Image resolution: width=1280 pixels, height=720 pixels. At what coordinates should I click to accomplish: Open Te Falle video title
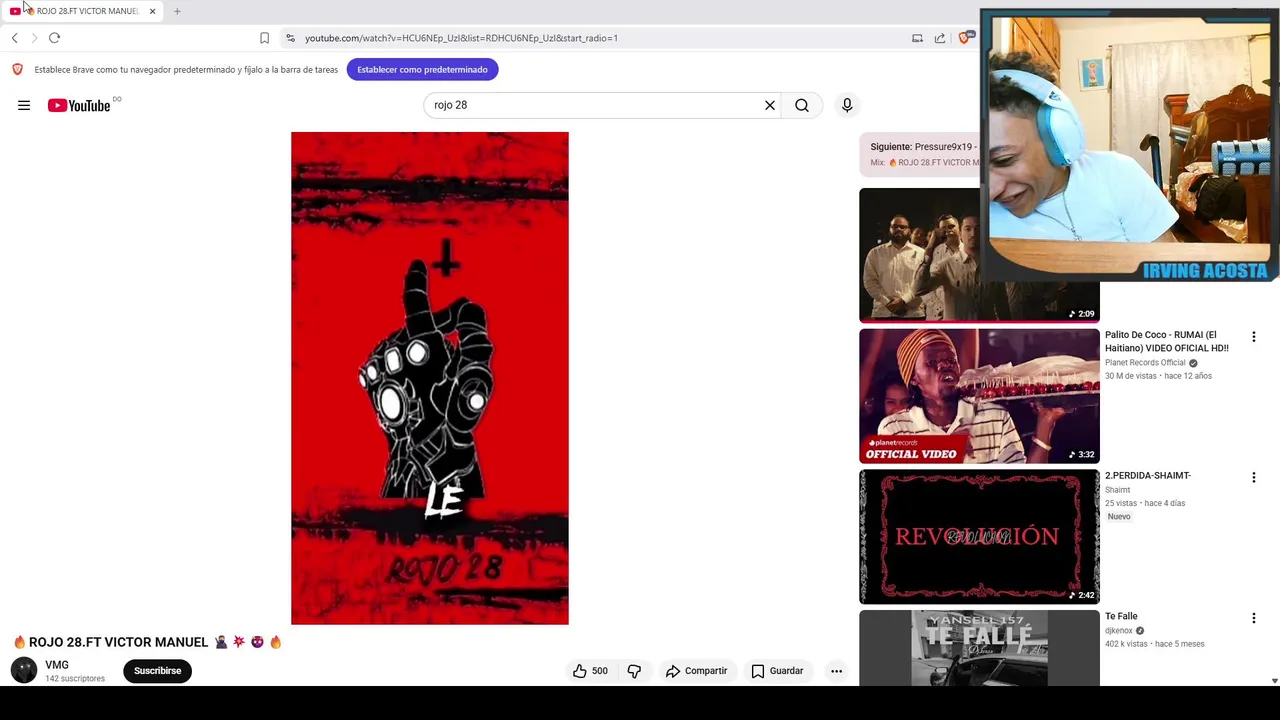coord(1121,616)
